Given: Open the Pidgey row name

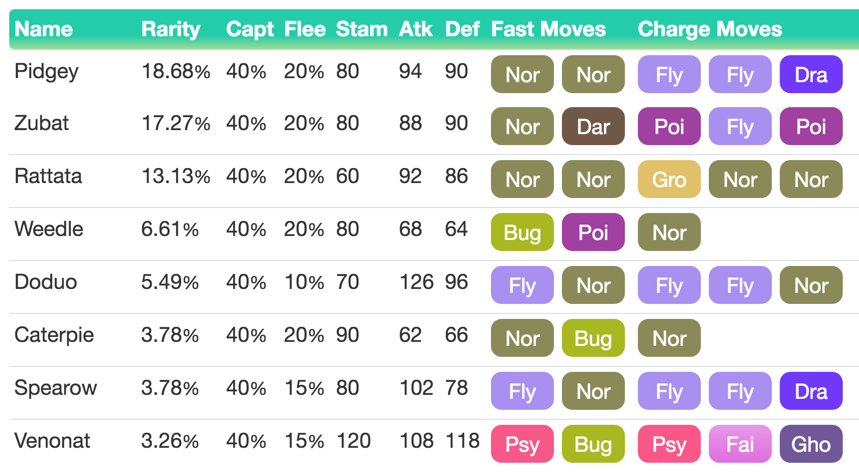Looking at the screenshot, I should coord(47,72).
